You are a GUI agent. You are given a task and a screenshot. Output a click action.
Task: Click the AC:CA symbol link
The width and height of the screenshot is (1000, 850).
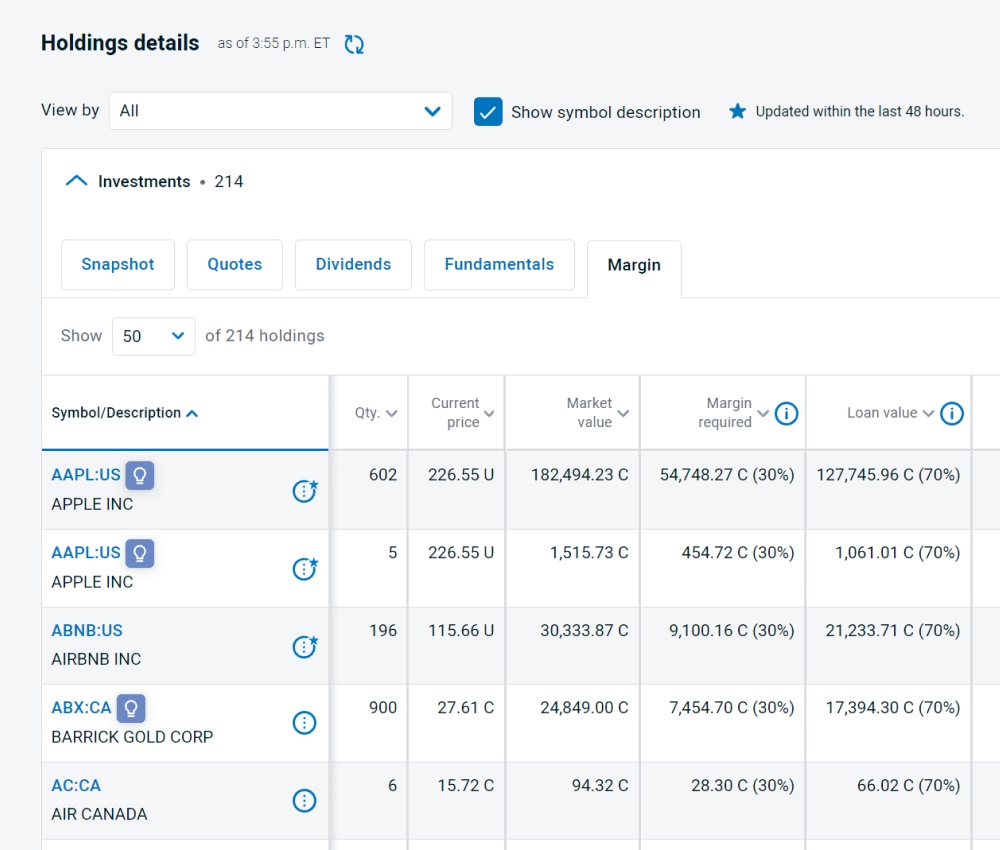(76, 785)
